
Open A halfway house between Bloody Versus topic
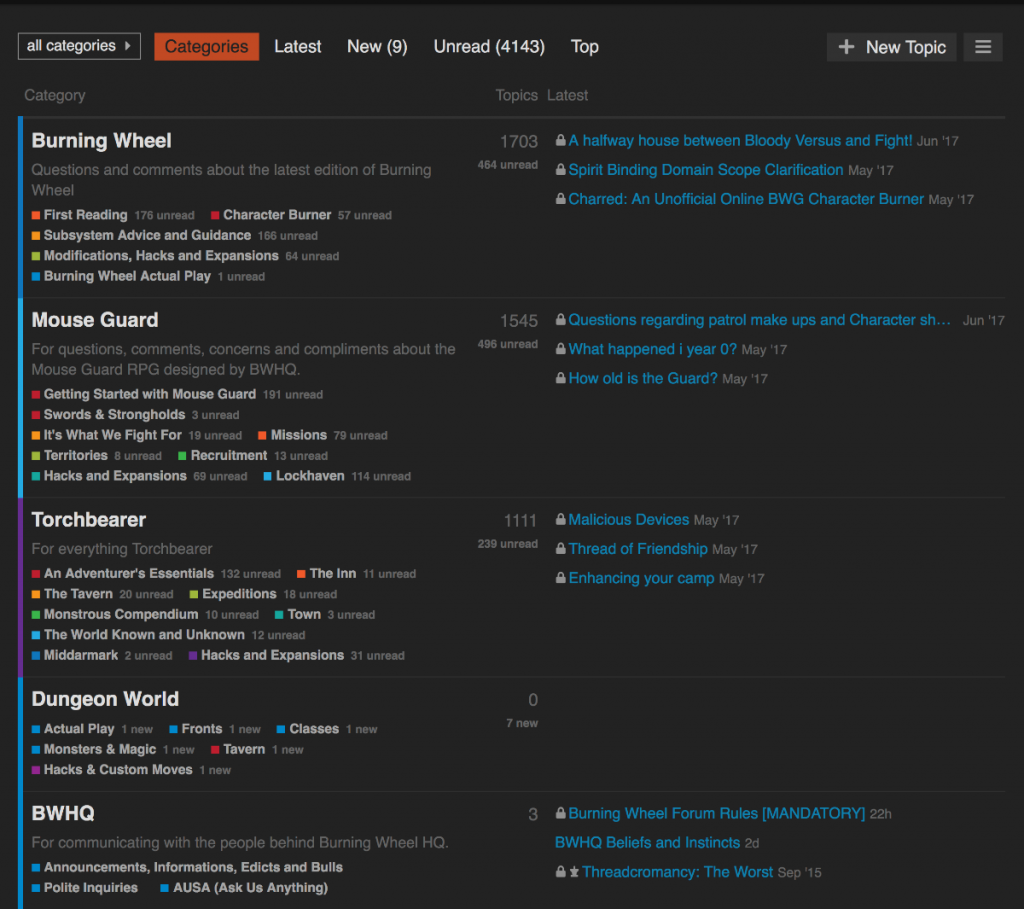click(740, 140)
